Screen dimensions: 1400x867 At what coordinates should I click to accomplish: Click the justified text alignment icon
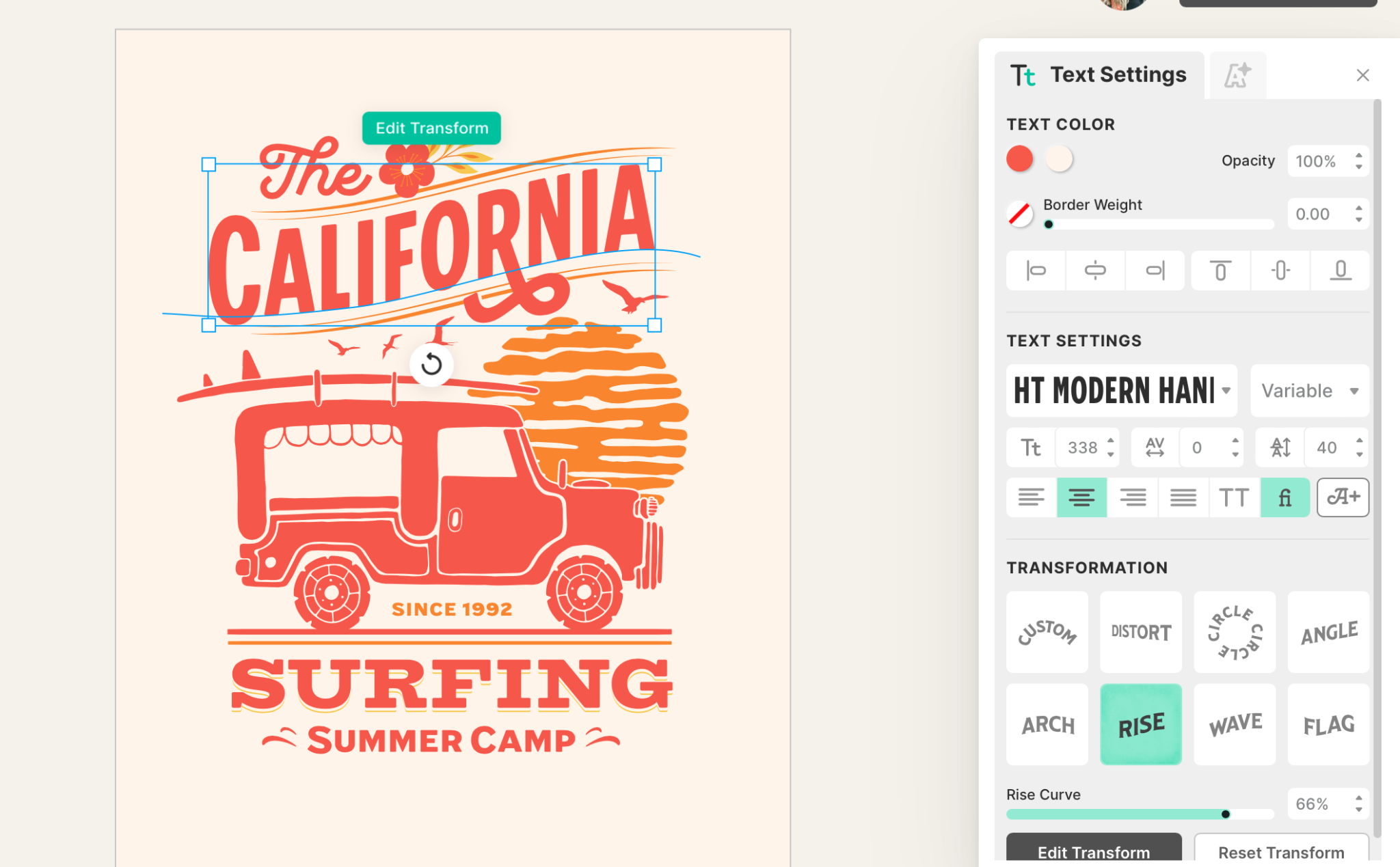click(x=1183, y=498)
